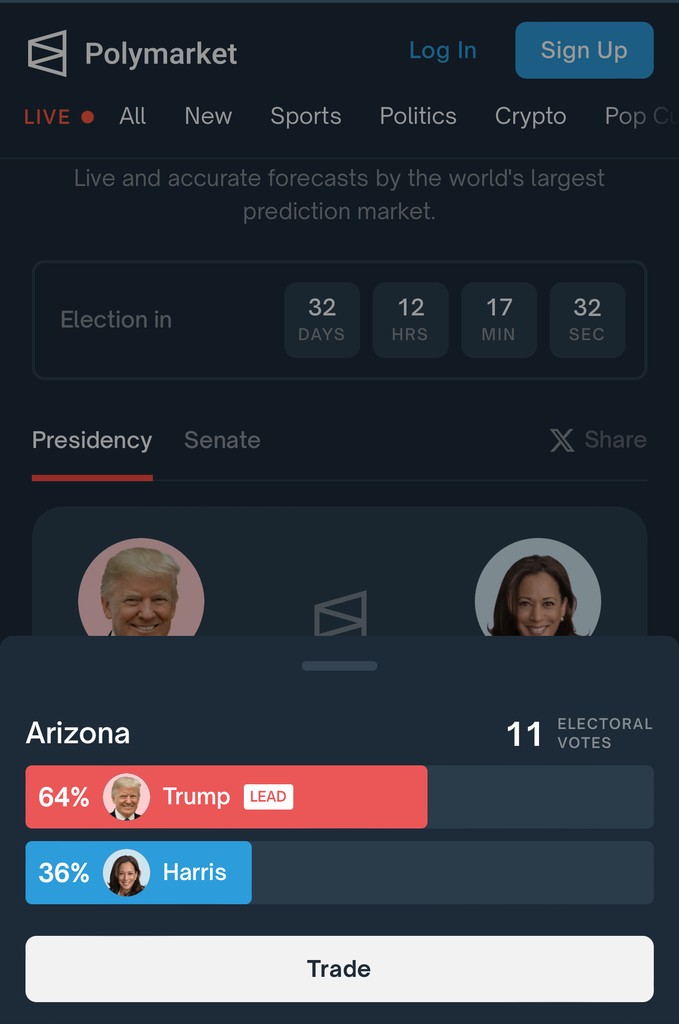Click the center Polymarket watermark logo
The image size is (679, 1024).
click(340, 612)
